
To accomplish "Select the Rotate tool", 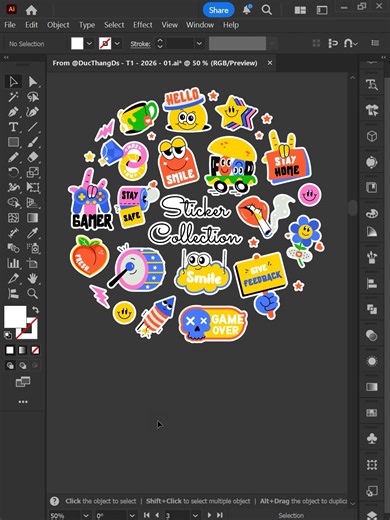I will point(13,172).
